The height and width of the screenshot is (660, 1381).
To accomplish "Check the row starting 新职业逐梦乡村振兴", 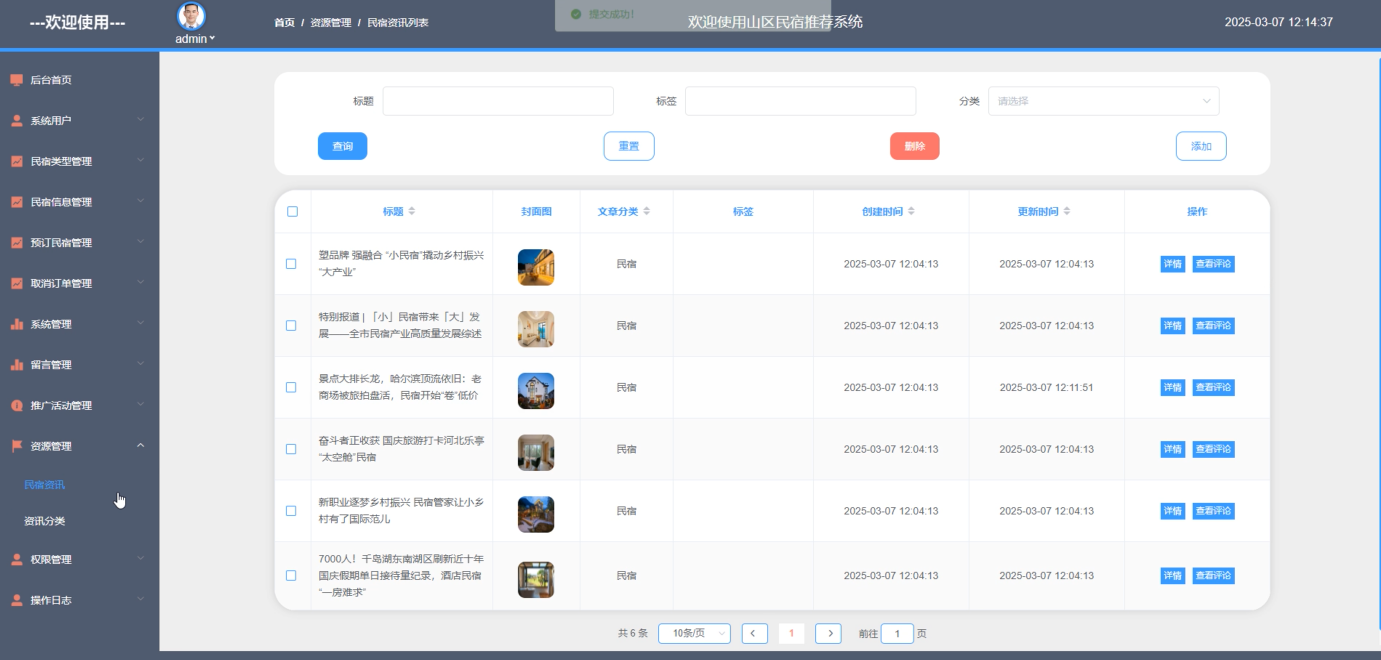I will tap(292, 511).
